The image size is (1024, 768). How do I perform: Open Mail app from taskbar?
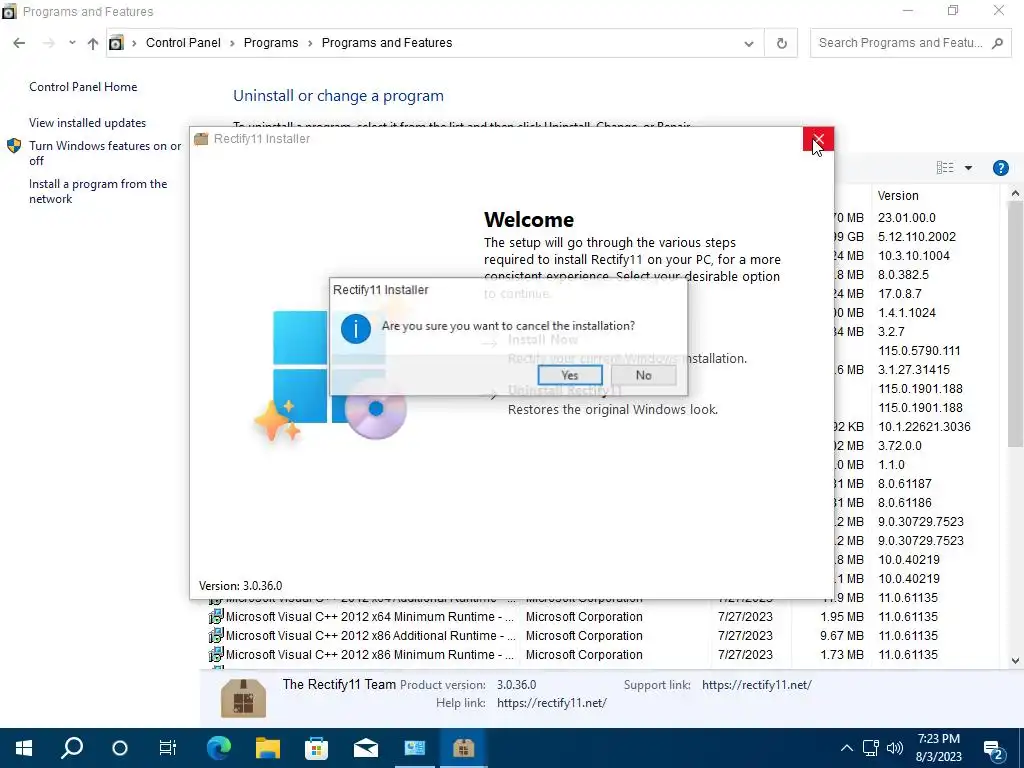click(x=366, y=748)
